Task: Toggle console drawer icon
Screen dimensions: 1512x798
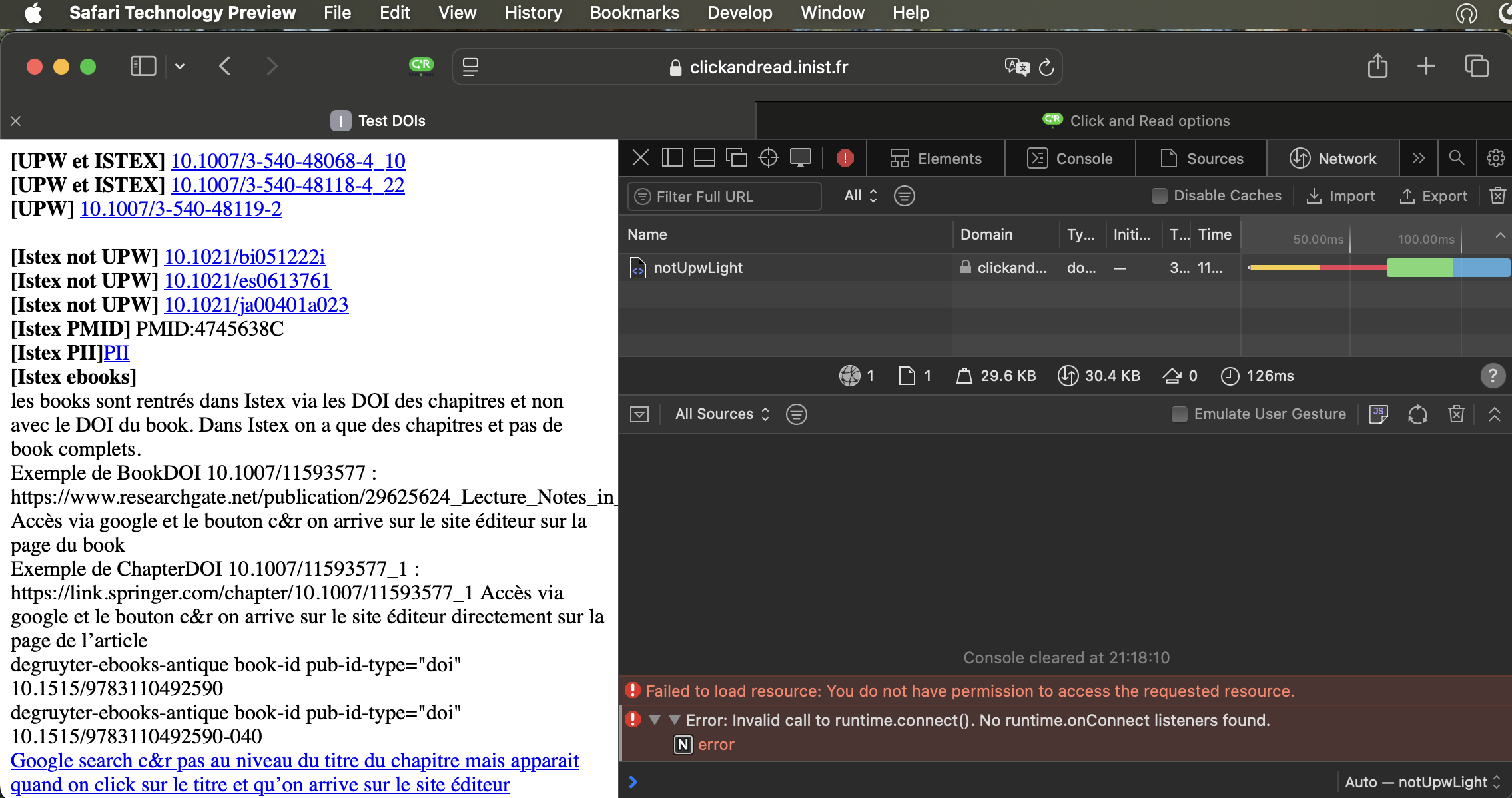Action: 639,414
